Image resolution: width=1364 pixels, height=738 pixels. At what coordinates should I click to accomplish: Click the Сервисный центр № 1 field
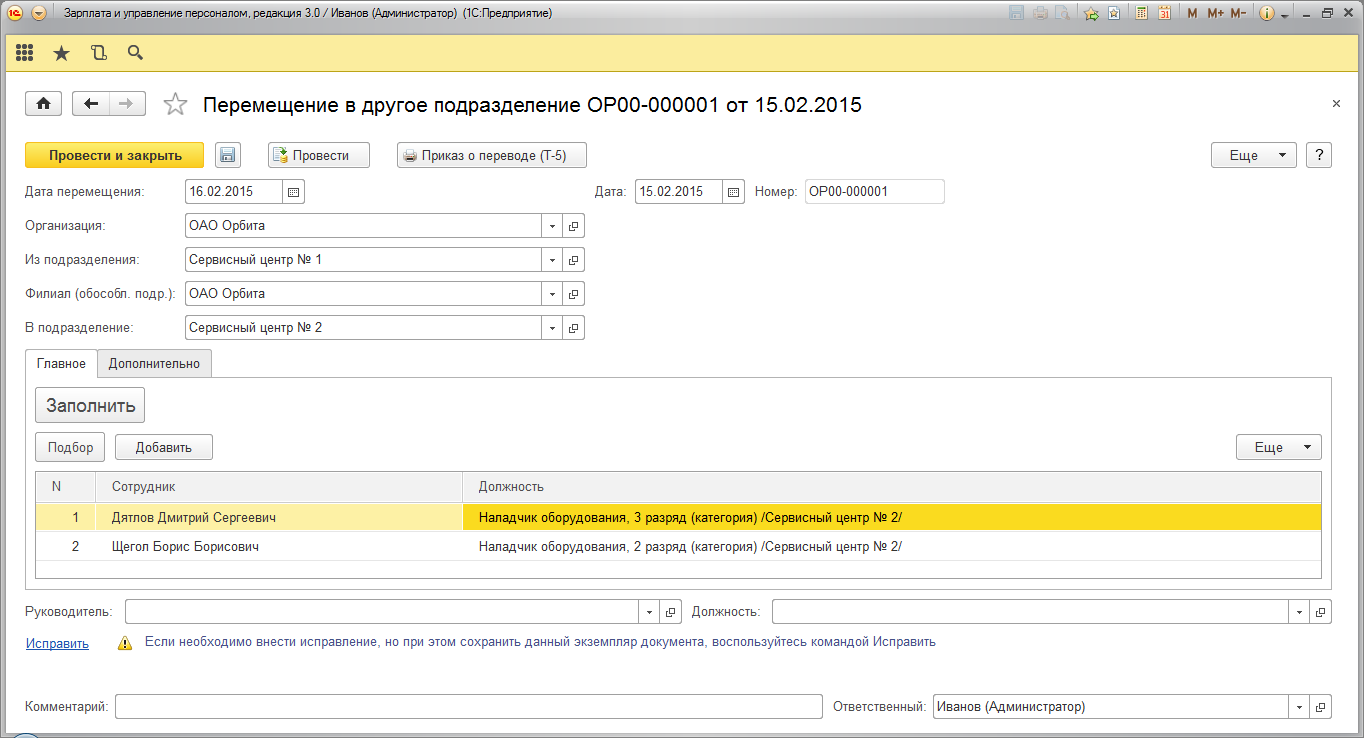(363, 260)
